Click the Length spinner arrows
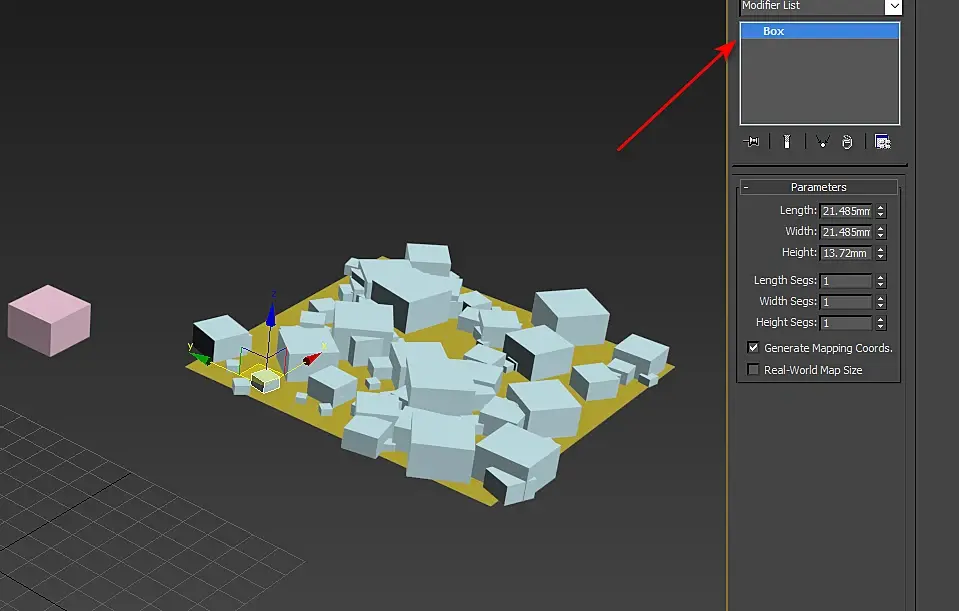Image resolution: width=959 pixels, height=611 pixels. pyautogui.click(x=880, y=211)
